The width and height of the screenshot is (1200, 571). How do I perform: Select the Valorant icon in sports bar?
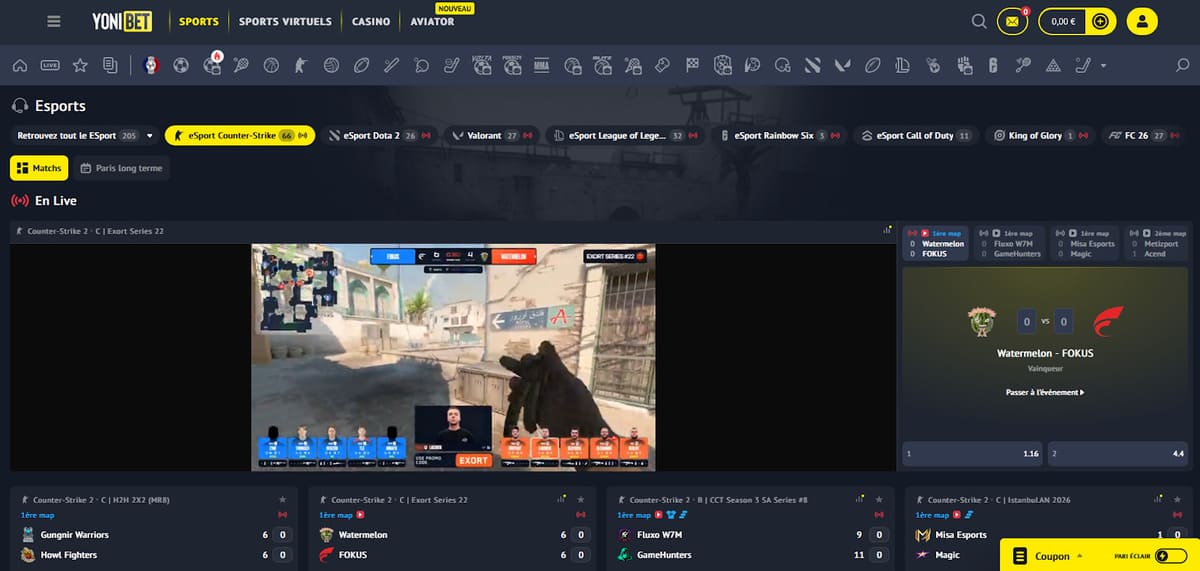[842, 66]
